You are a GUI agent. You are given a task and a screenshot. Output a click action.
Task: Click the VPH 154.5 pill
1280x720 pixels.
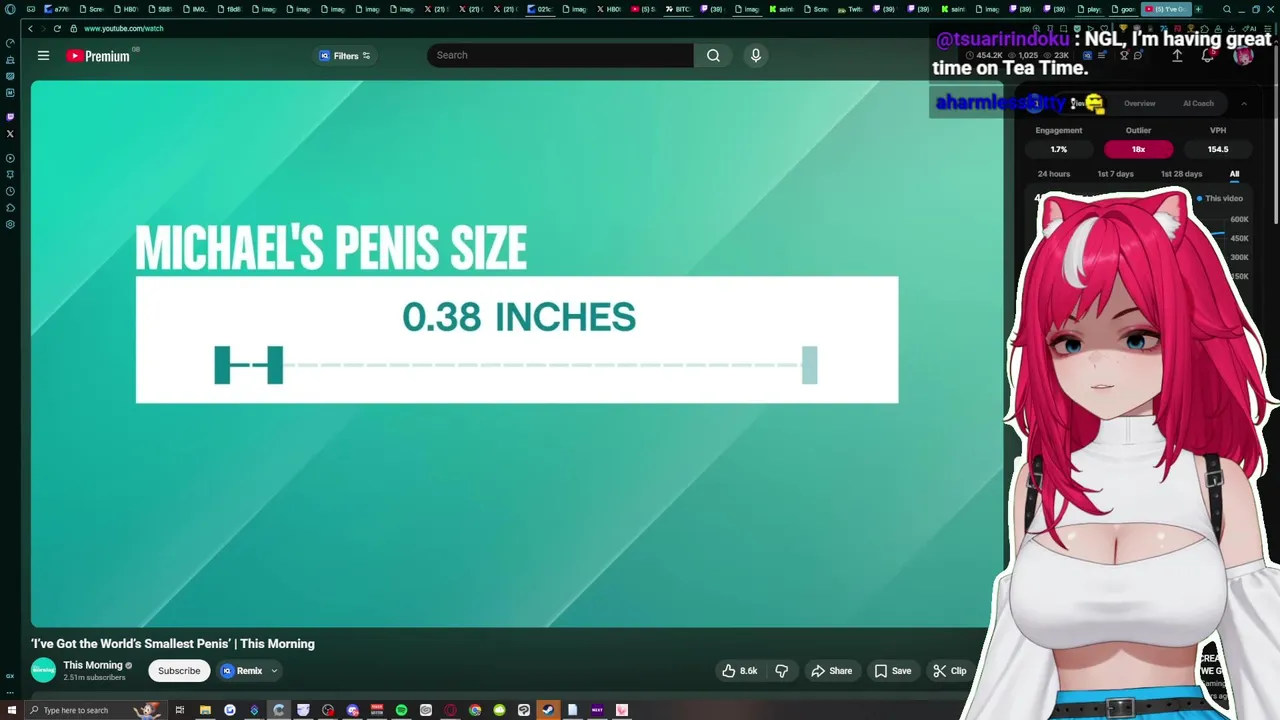pos(1218,149)
